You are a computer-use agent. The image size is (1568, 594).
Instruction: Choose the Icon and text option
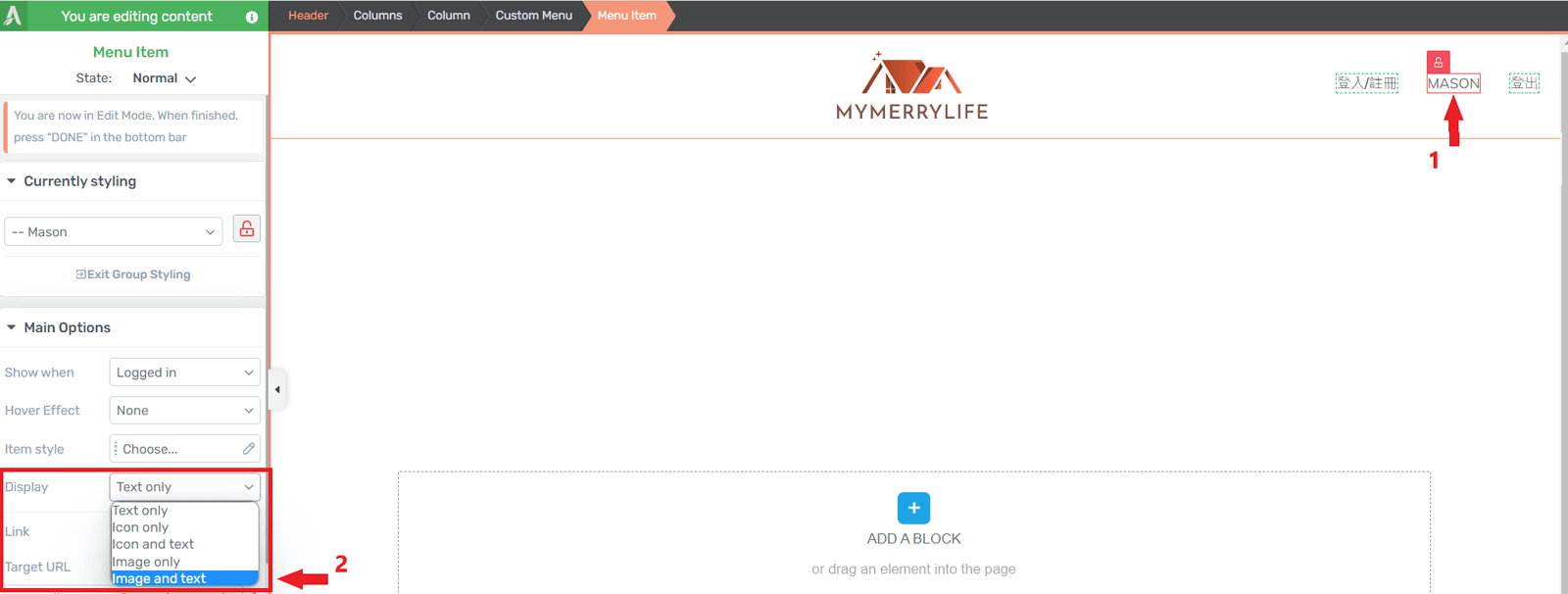pos(184,544)
